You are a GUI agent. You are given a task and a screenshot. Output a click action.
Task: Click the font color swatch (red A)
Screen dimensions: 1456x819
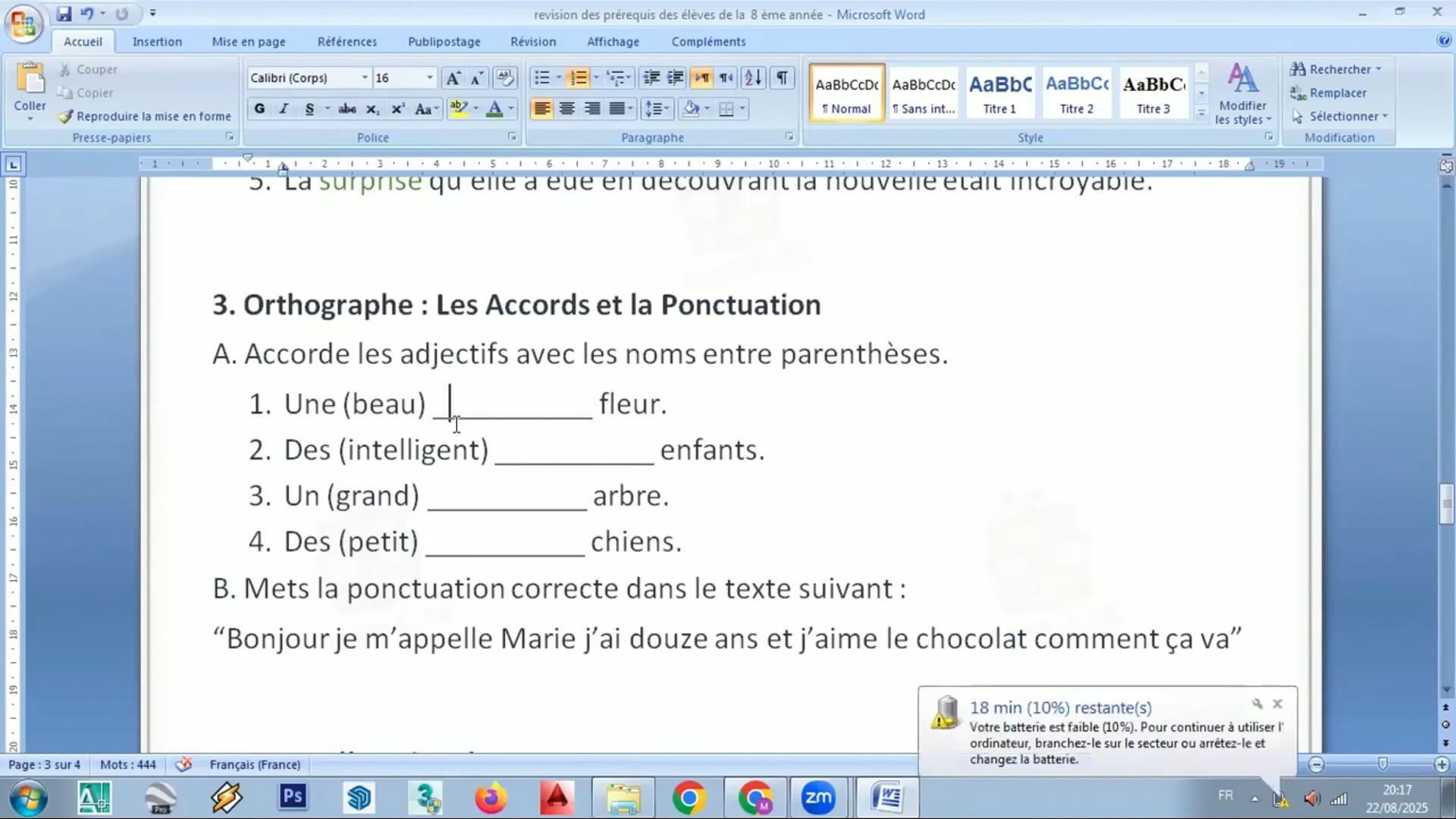click(494, 109)
